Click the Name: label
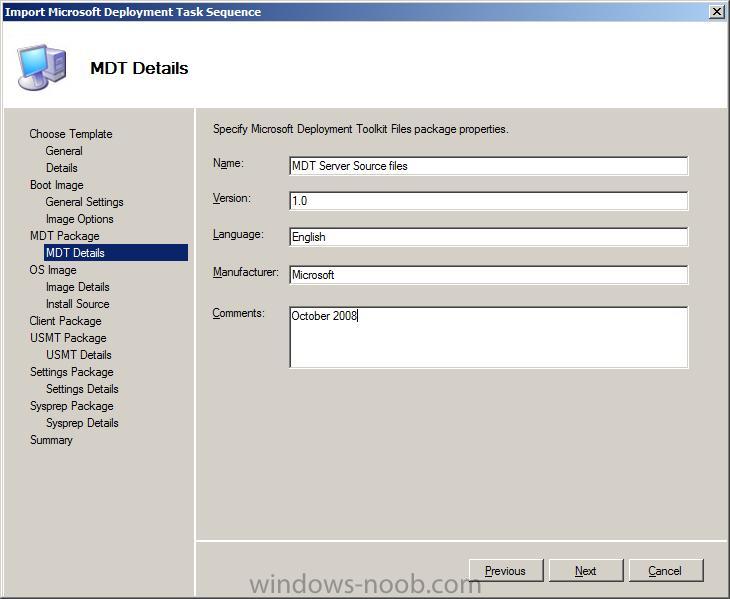The width and height of the screenshot is (730, 599). 228,163
